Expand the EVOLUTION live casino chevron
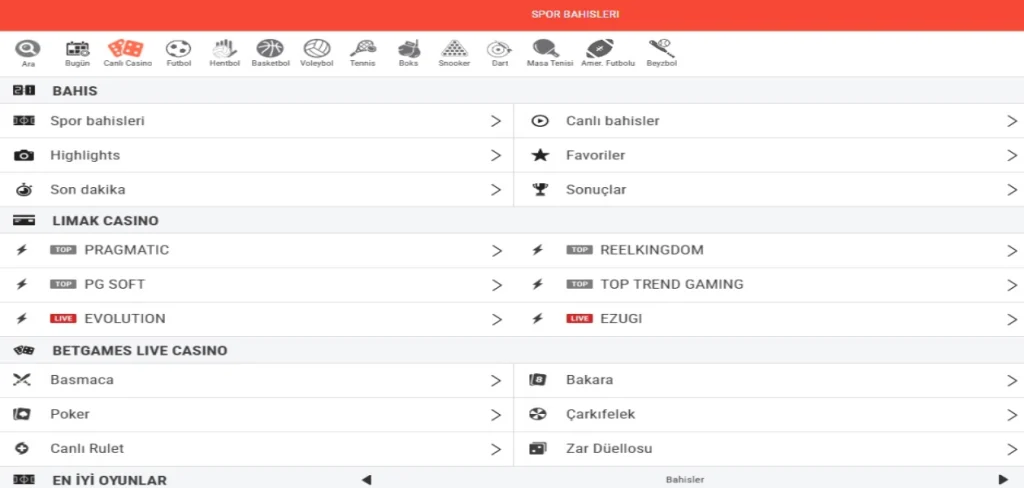1024x488 pixels. [x=495, y=319]
